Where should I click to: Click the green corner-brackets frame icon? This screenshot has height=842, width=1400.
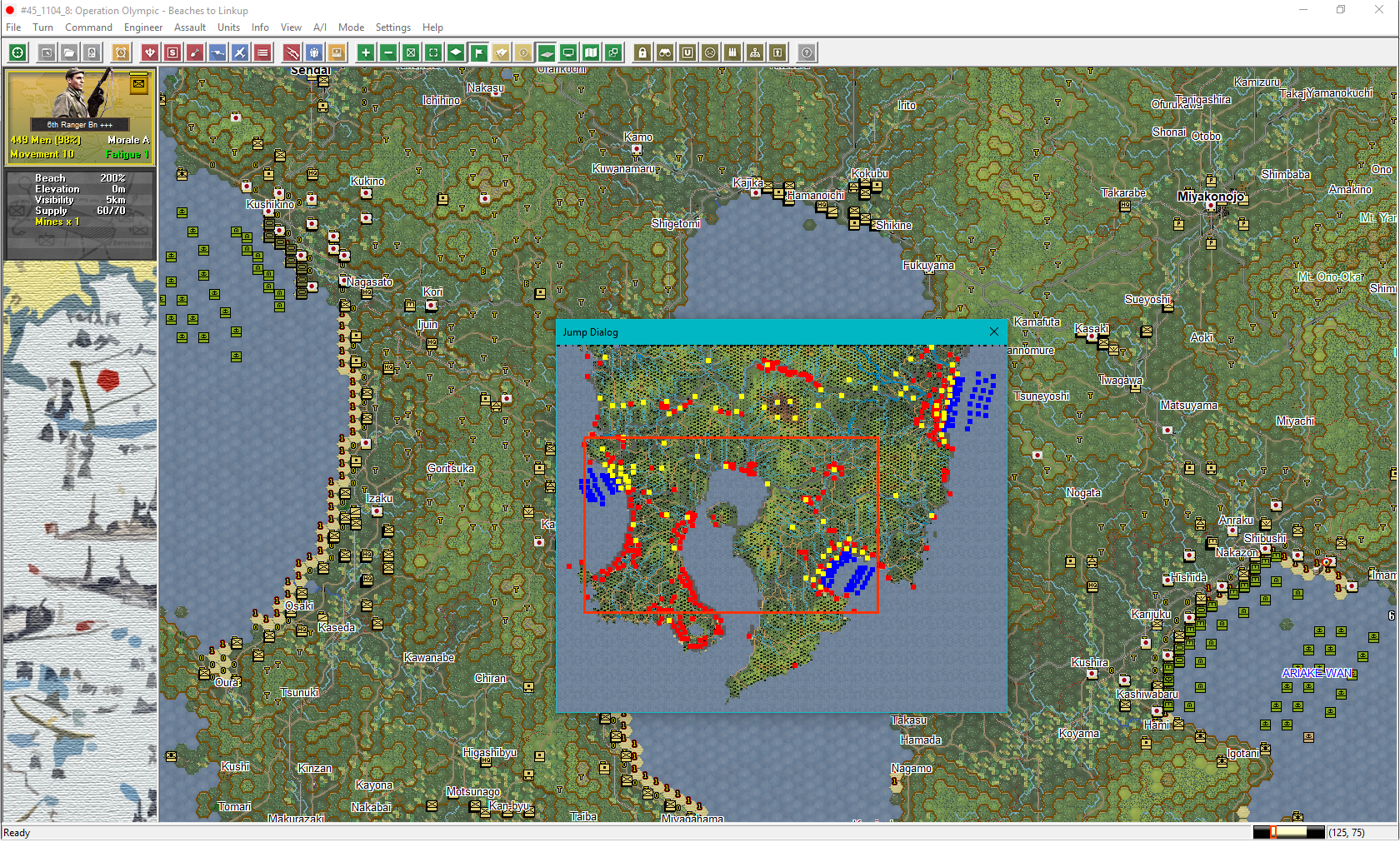[x=433, y=52]
